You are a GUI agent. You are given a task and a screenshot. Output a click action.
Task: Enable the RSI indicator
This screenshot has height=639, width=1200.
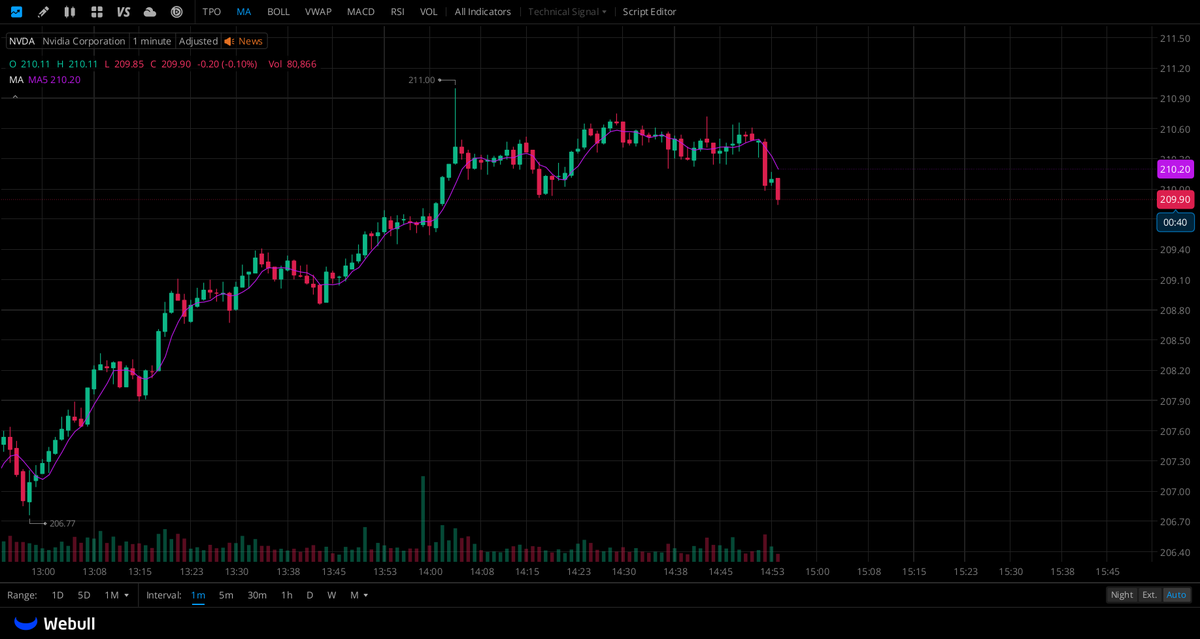pyautogui.click(x=398, y=12)
